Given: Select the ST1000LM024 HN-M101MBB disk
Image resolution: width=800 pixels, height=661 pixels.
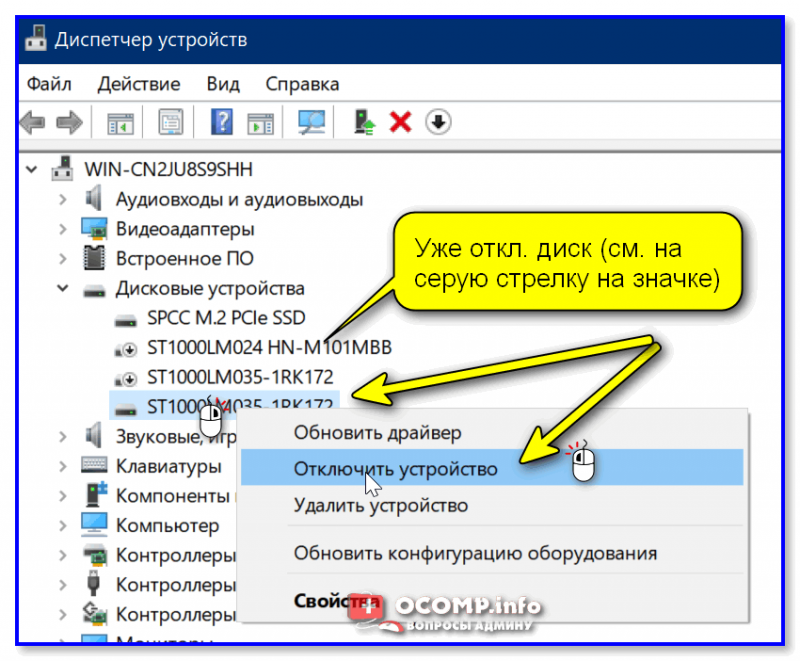Looking at the screenshot, I should click(269, 347).
